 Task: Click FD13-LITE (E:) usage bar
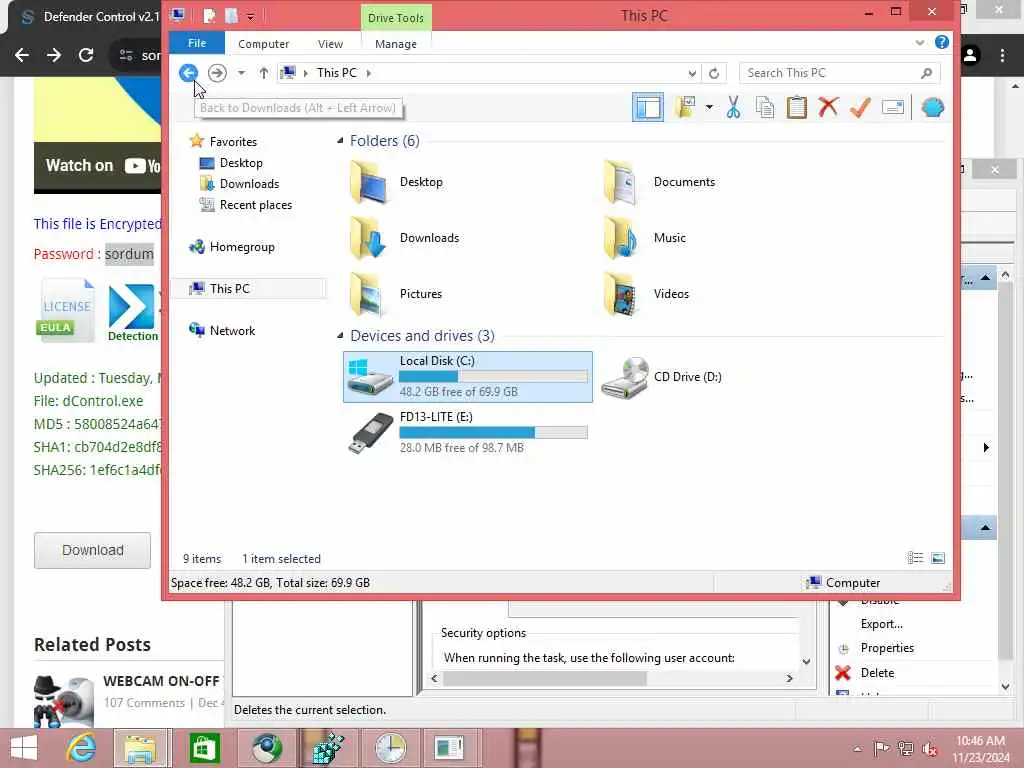[x=493, y=432]
